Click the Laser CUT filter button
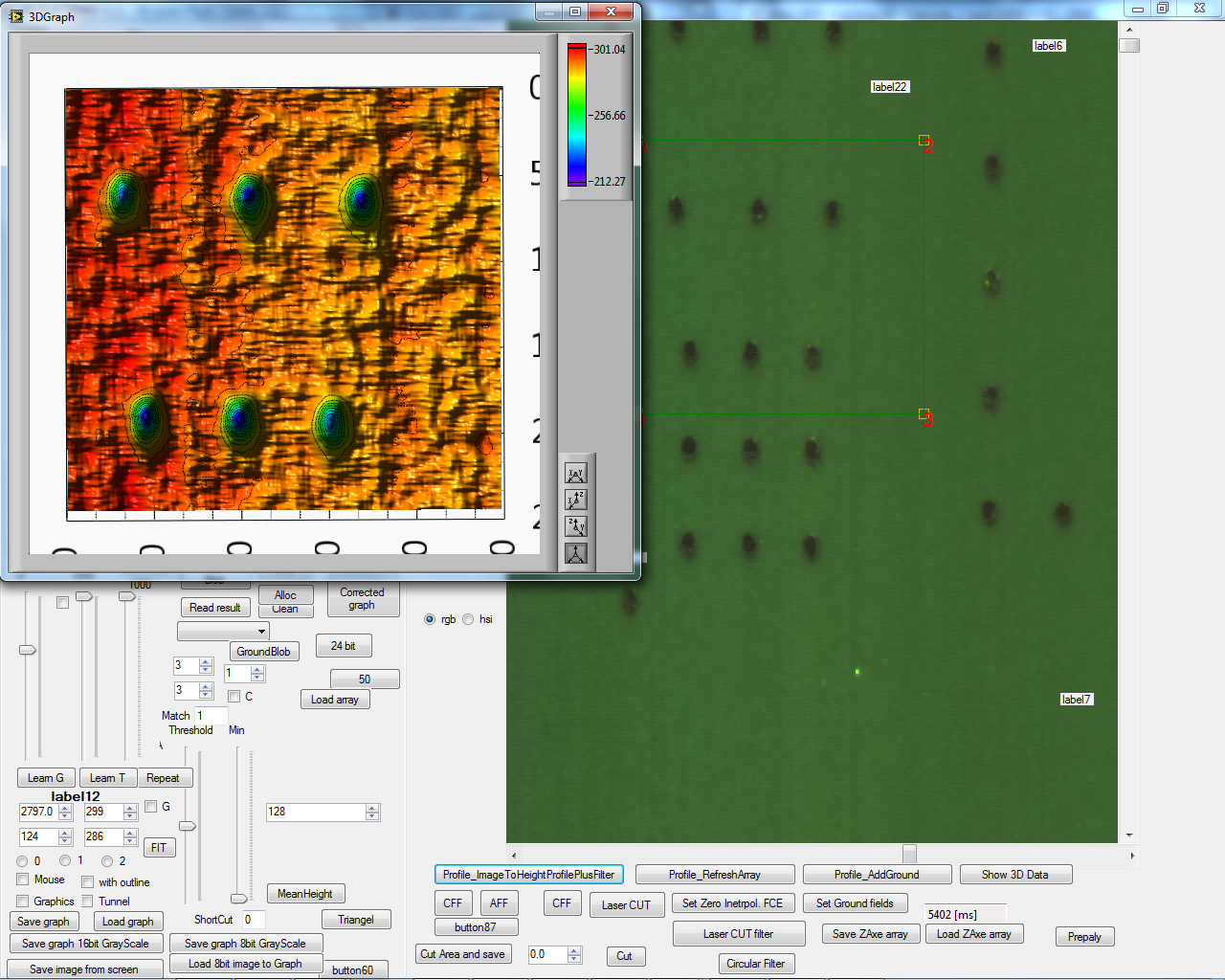1225x980 pixels. [738, 934]
